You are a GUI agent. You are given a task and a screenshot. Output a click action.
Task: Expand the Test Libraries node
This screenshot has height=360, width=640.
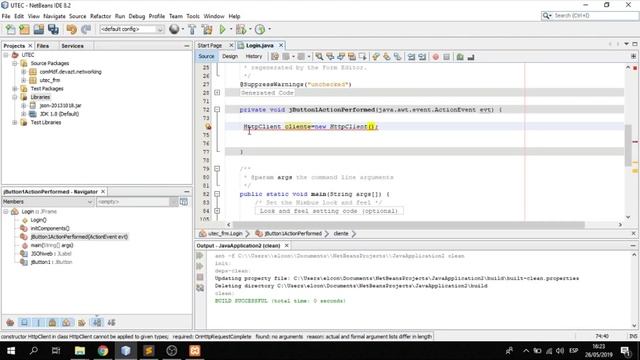point(15,122)
